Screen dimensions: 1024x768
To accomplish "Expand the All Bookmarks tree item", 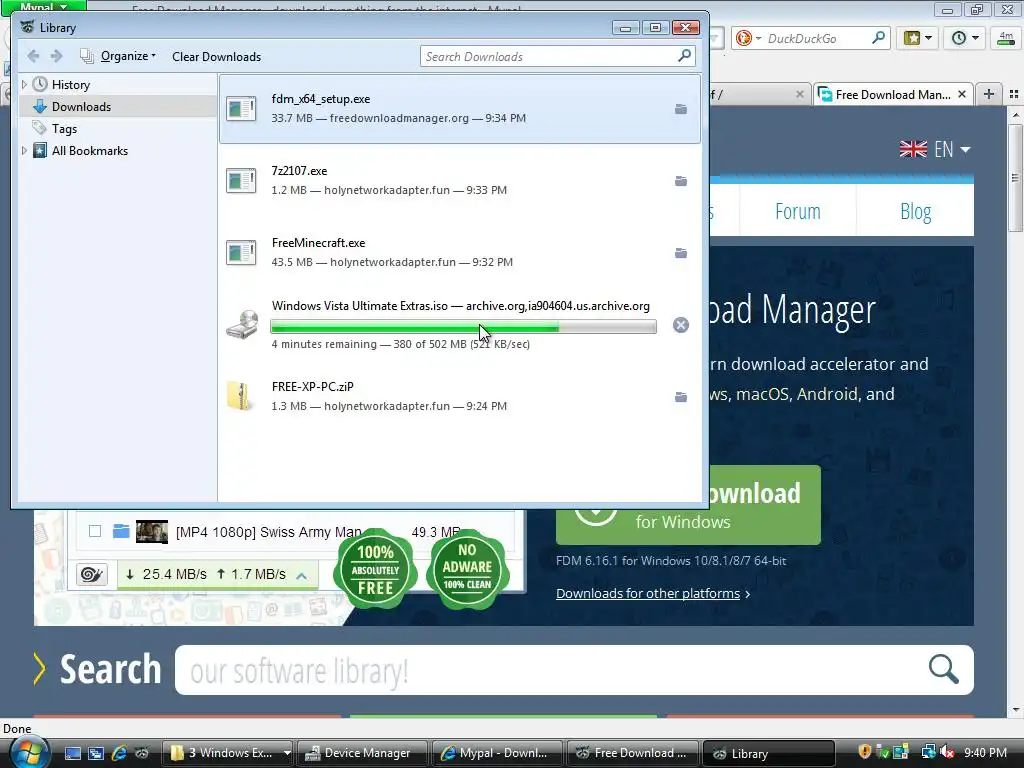I will coord(24,150).
